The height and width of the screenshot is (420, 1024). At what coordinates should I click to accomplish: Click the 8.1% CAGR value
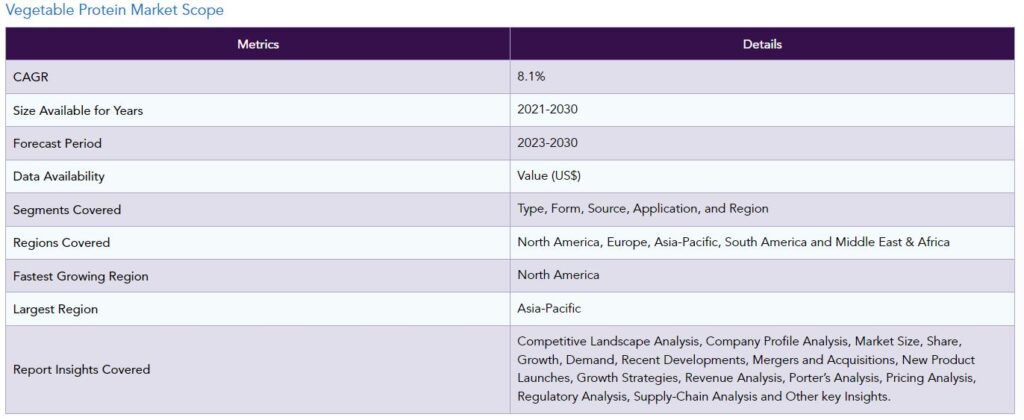532,77
